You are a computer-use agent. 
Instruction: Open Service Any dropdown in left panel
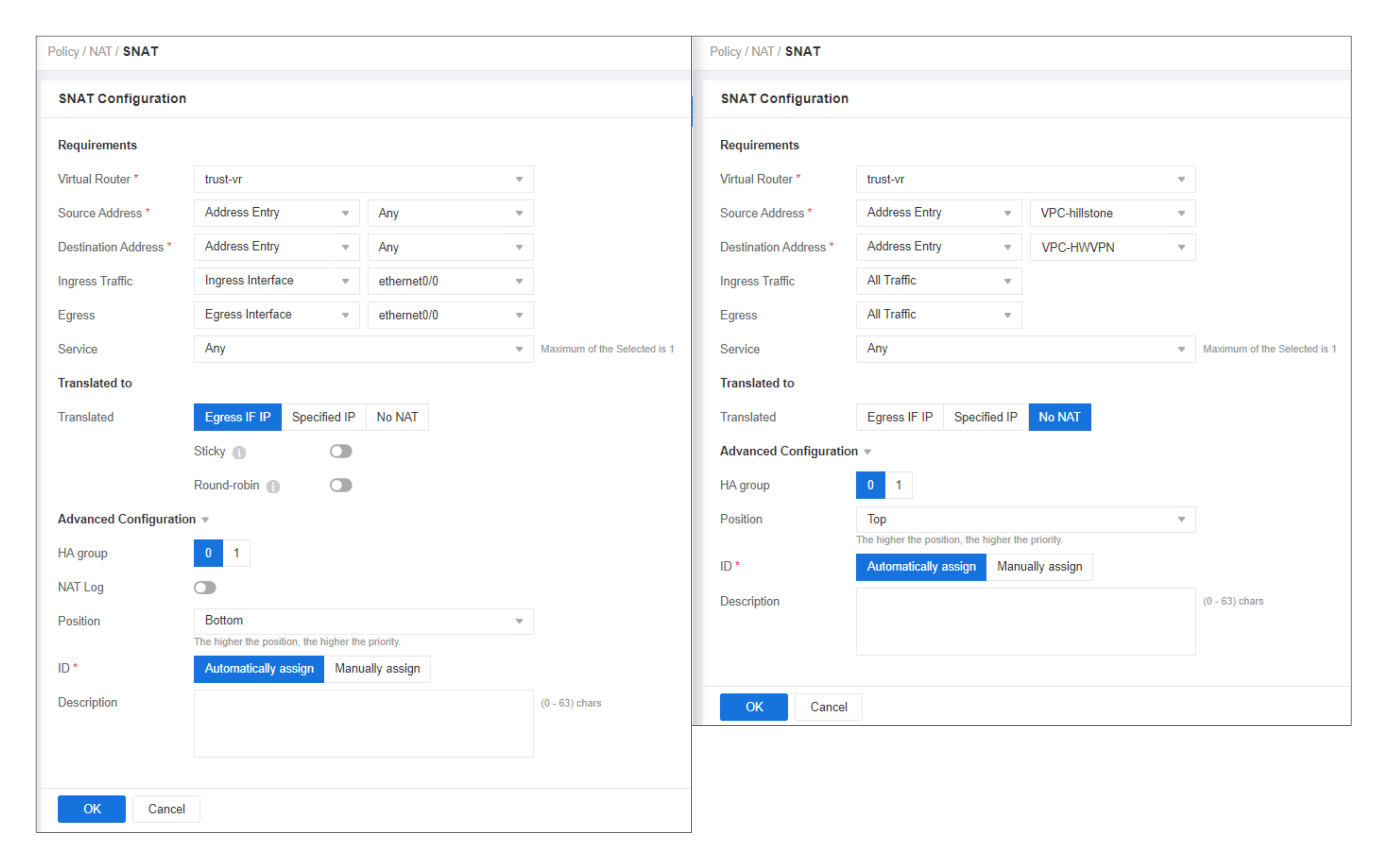tap(363, 348)
